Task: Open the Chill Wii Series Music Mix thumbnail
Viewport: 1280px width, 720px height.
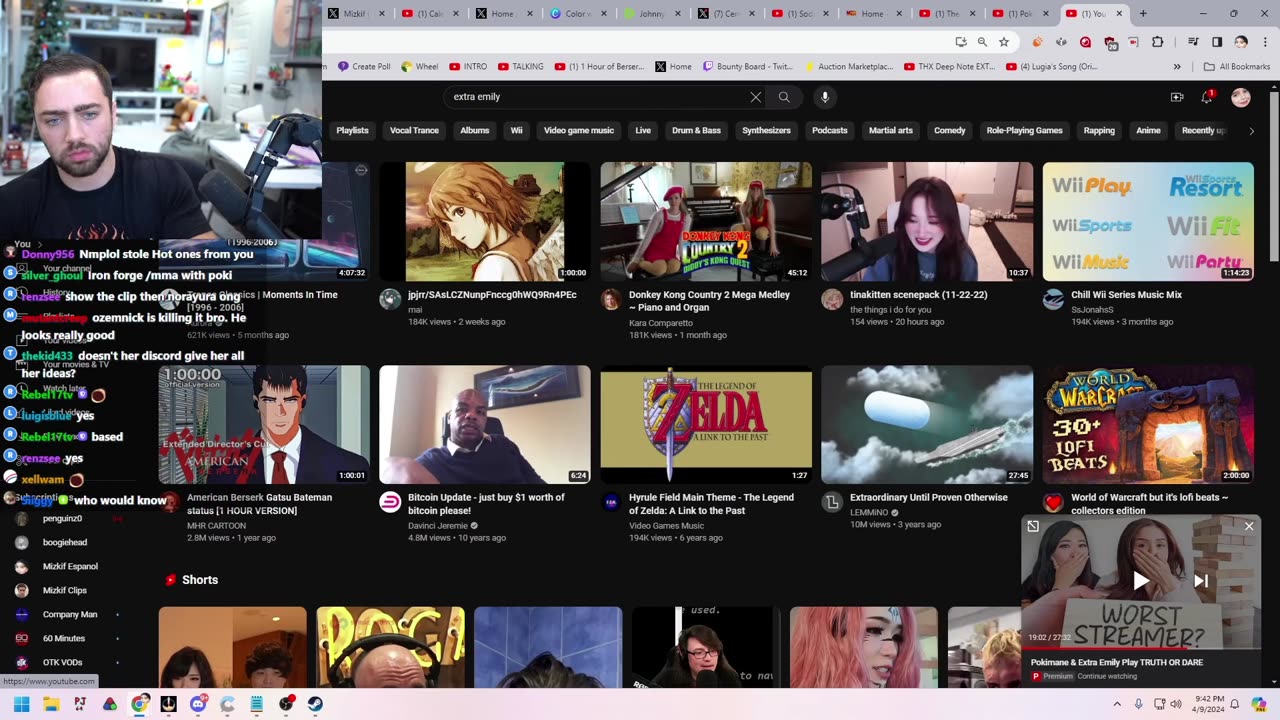Action: [1148, 222]
